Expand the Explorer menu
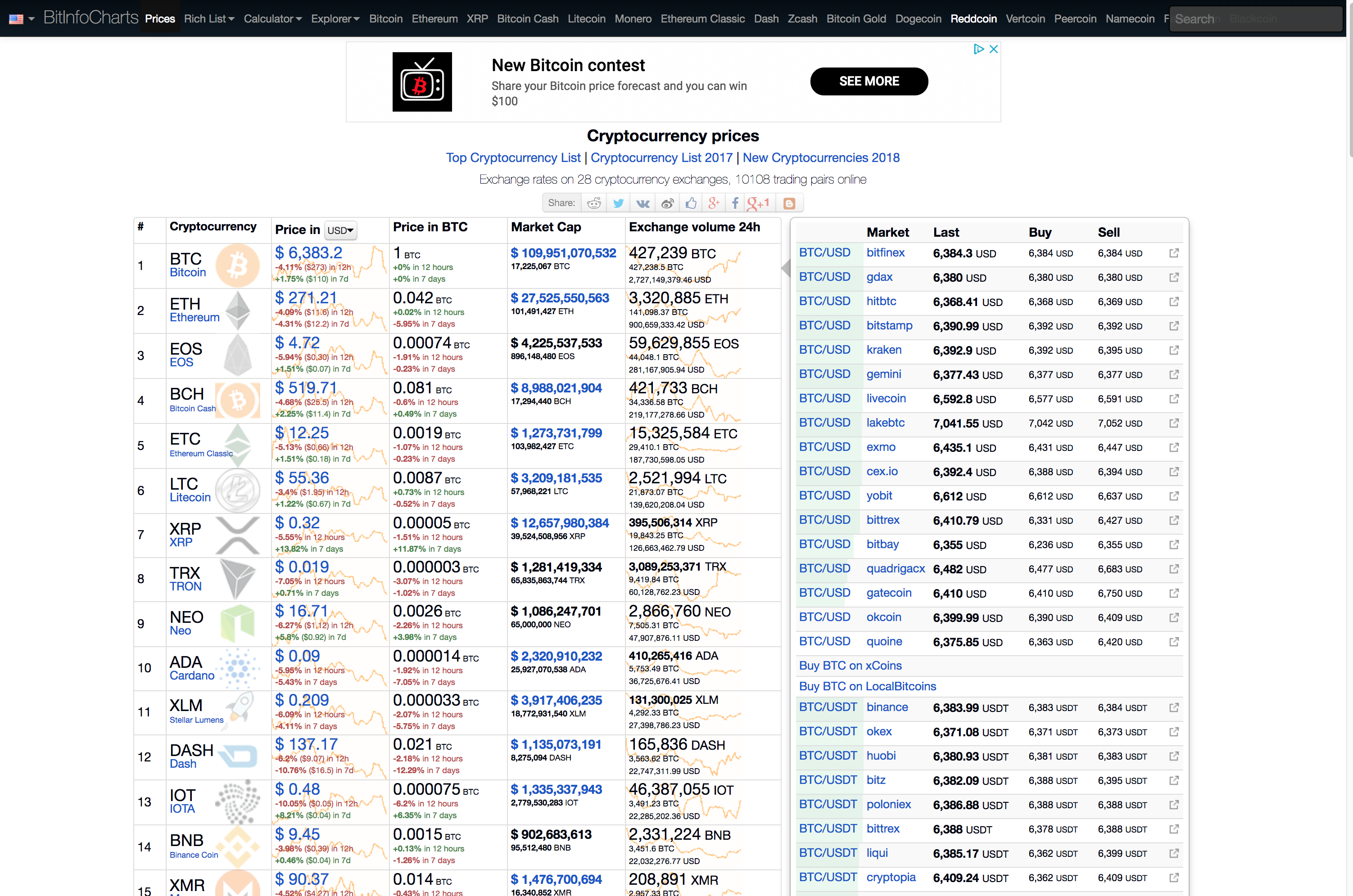Image resolution: width=1353 pixels, height=896 pixels. click(x=335, y=19)
